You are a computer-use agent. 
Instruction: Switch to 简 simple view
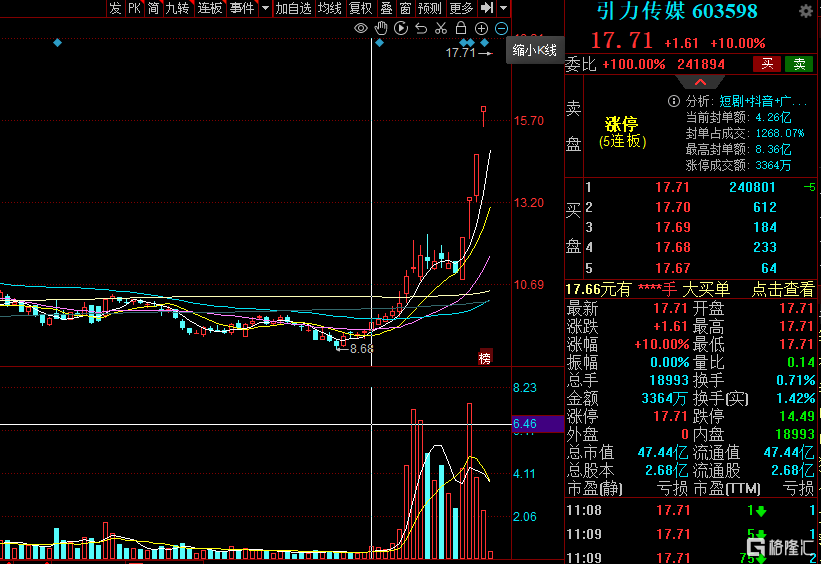coord(153,8)
